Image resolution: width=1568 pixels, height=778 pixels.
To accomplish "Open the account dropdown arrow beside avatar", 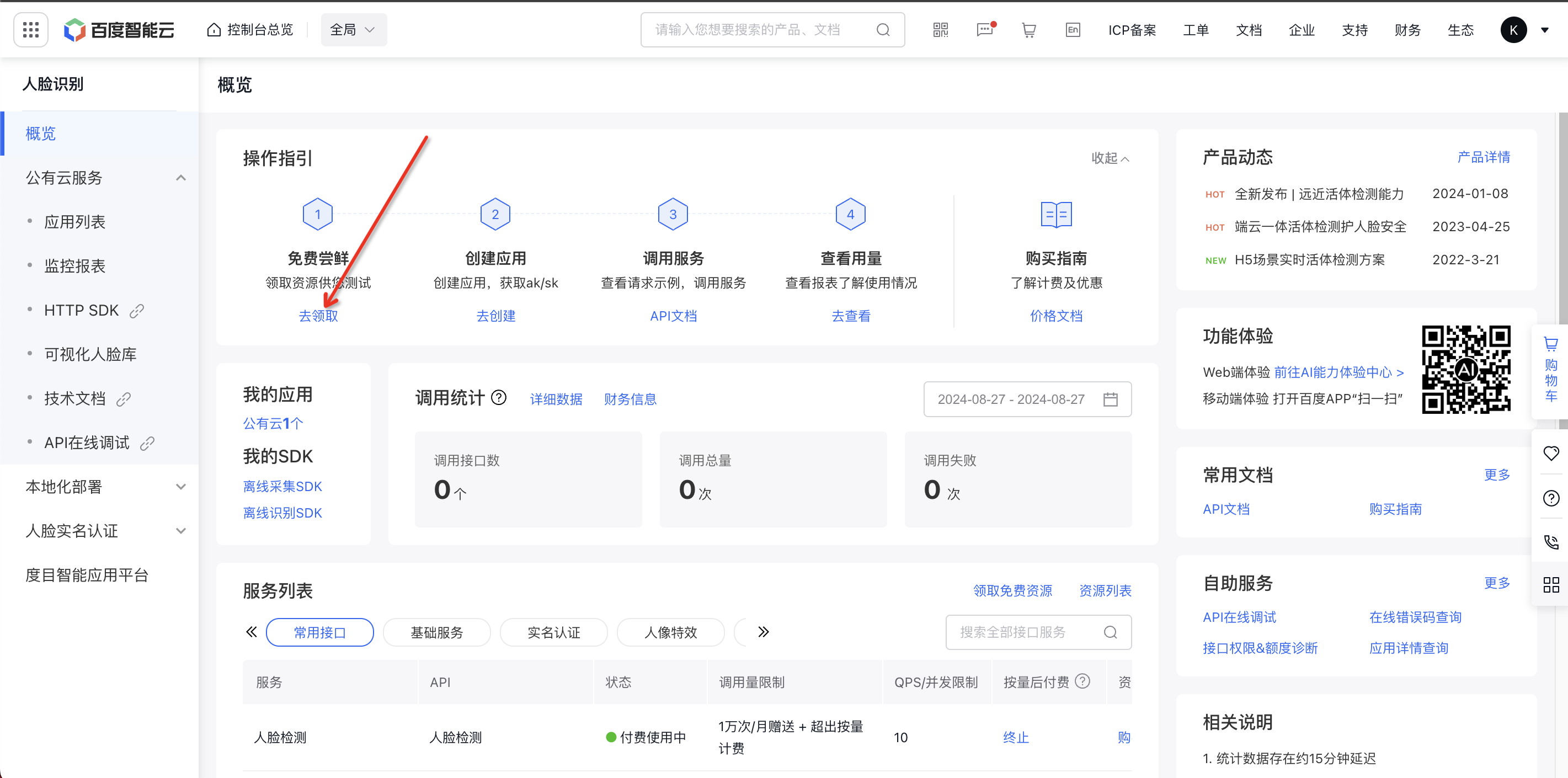I will (x=1544, y=30).
